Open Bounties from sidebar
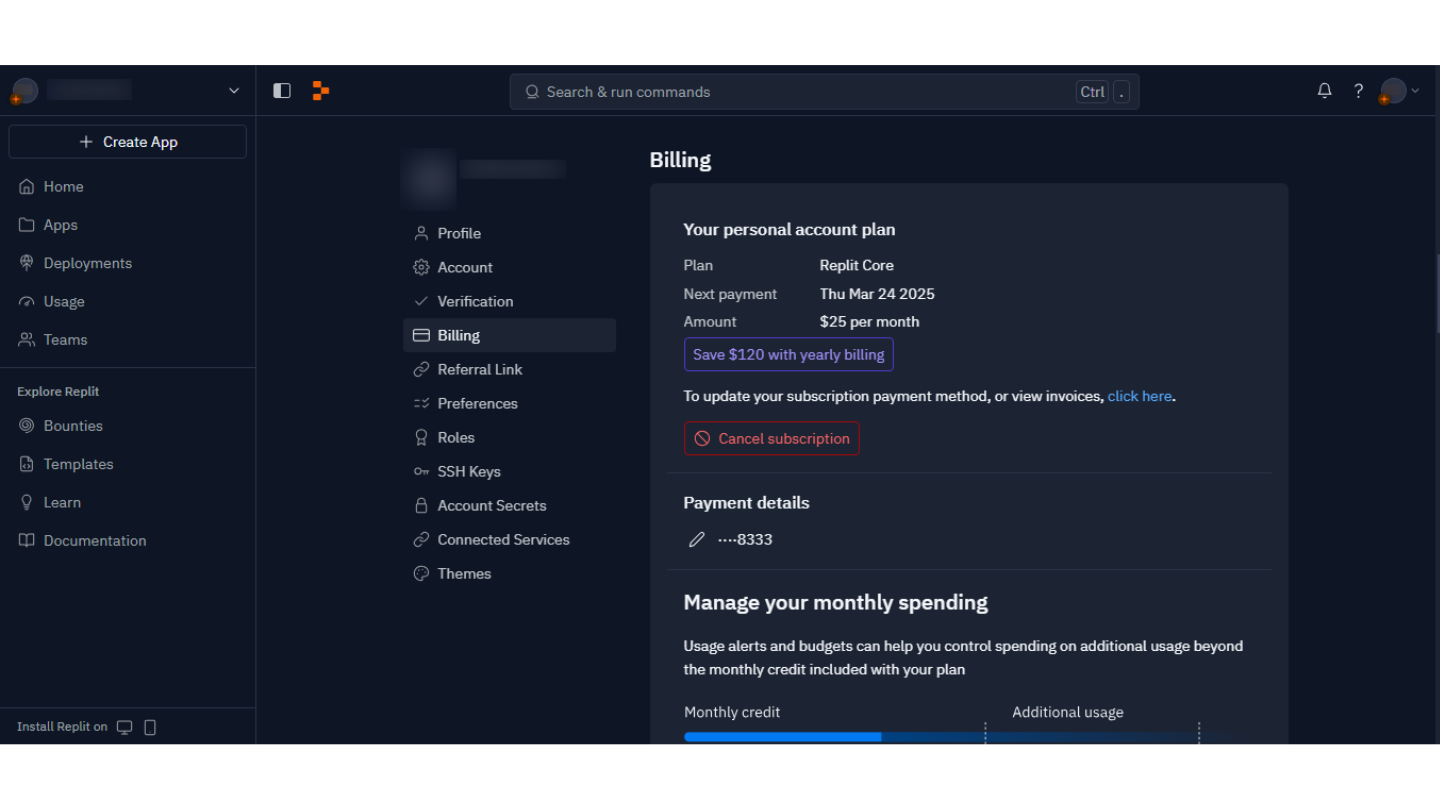The image size is (1440, 810). [73, 426]
